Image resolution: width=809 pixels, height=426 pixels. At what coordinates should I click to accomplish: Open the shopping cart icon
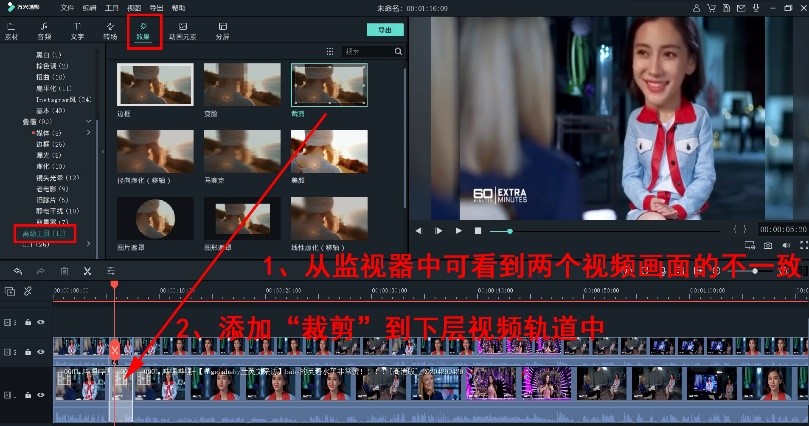711,8
